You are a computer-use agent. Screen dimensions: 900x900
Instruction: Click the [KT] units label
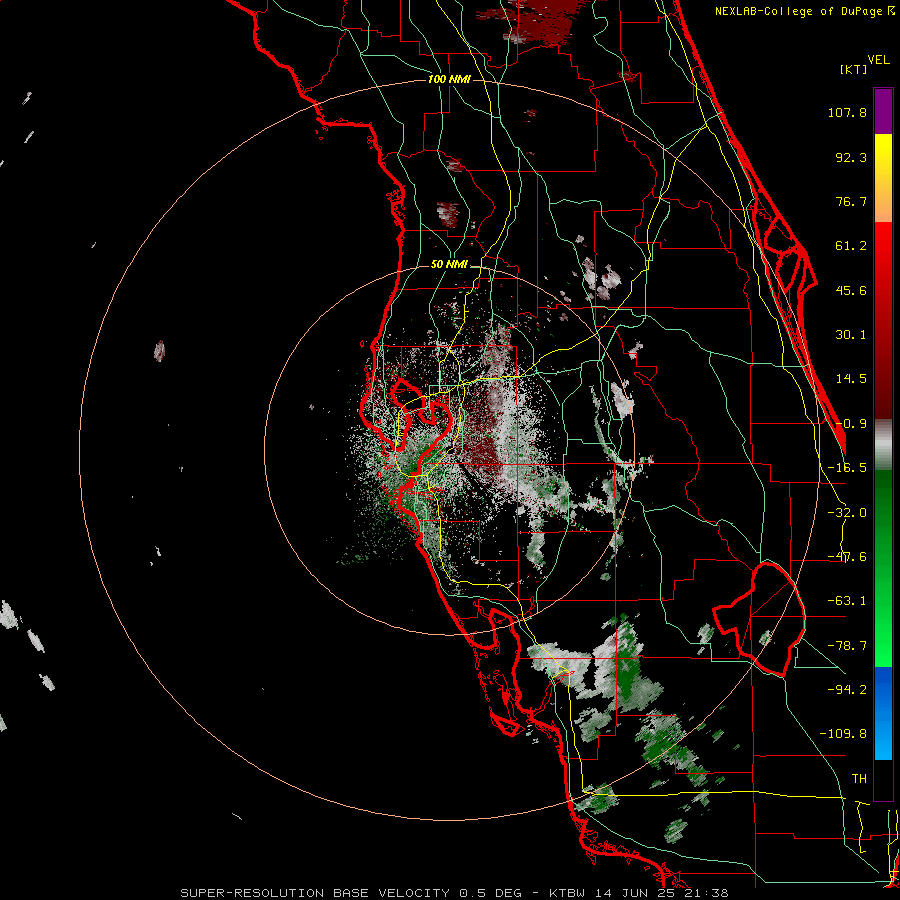(853, 69)
